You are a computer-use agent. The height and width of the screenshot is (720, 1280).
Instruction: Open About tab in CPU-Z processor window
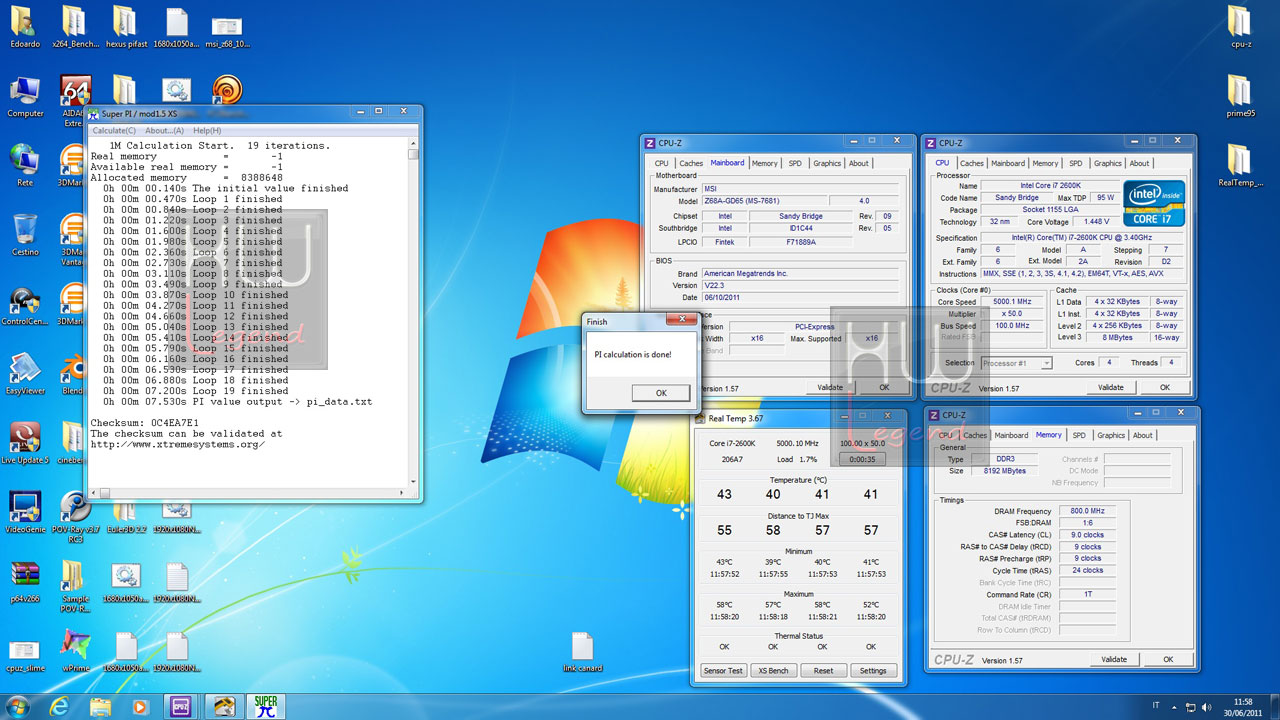(1139, 163)
